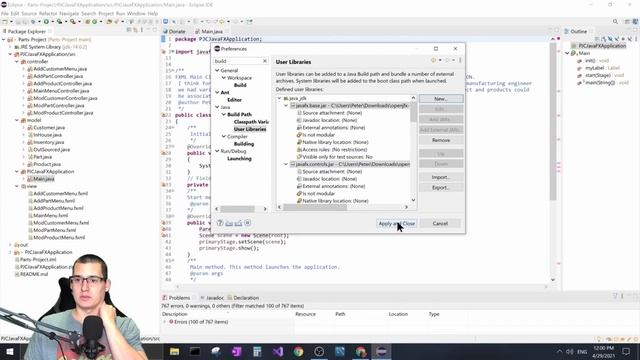Click Apply and Close
Image resolution: width=640 pixels, height=360 pixels.
396,223
